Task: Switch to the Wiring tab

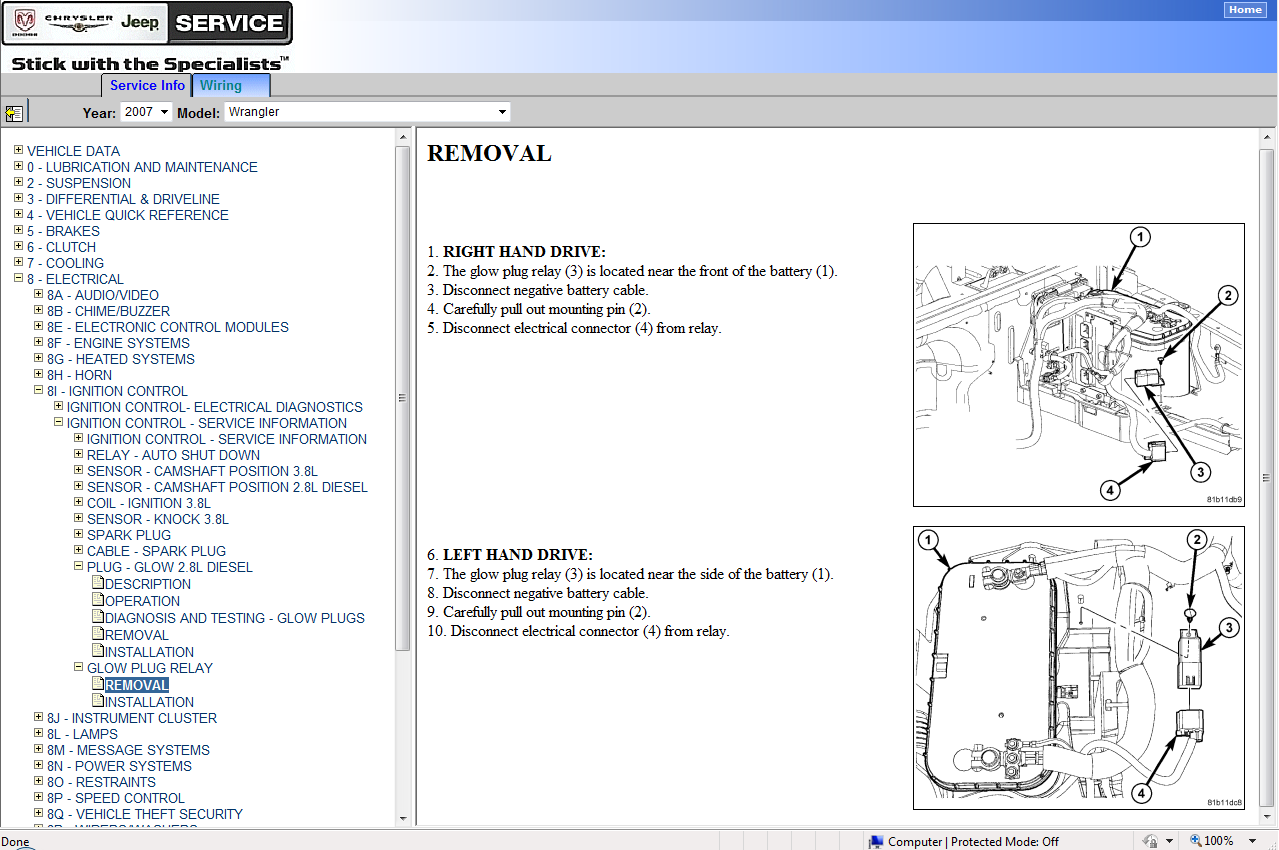Action: click(231, 86)
